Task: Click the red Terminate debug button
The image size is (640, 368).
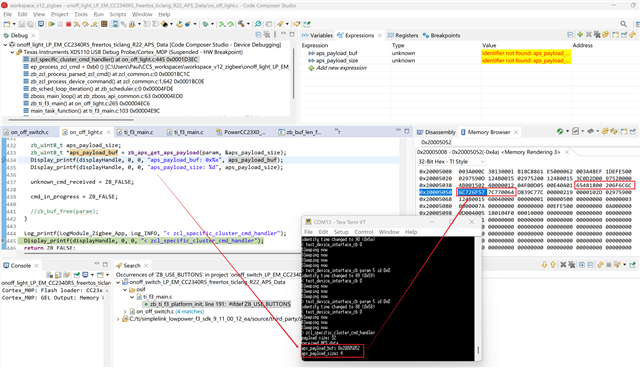Action: [69, 24]
